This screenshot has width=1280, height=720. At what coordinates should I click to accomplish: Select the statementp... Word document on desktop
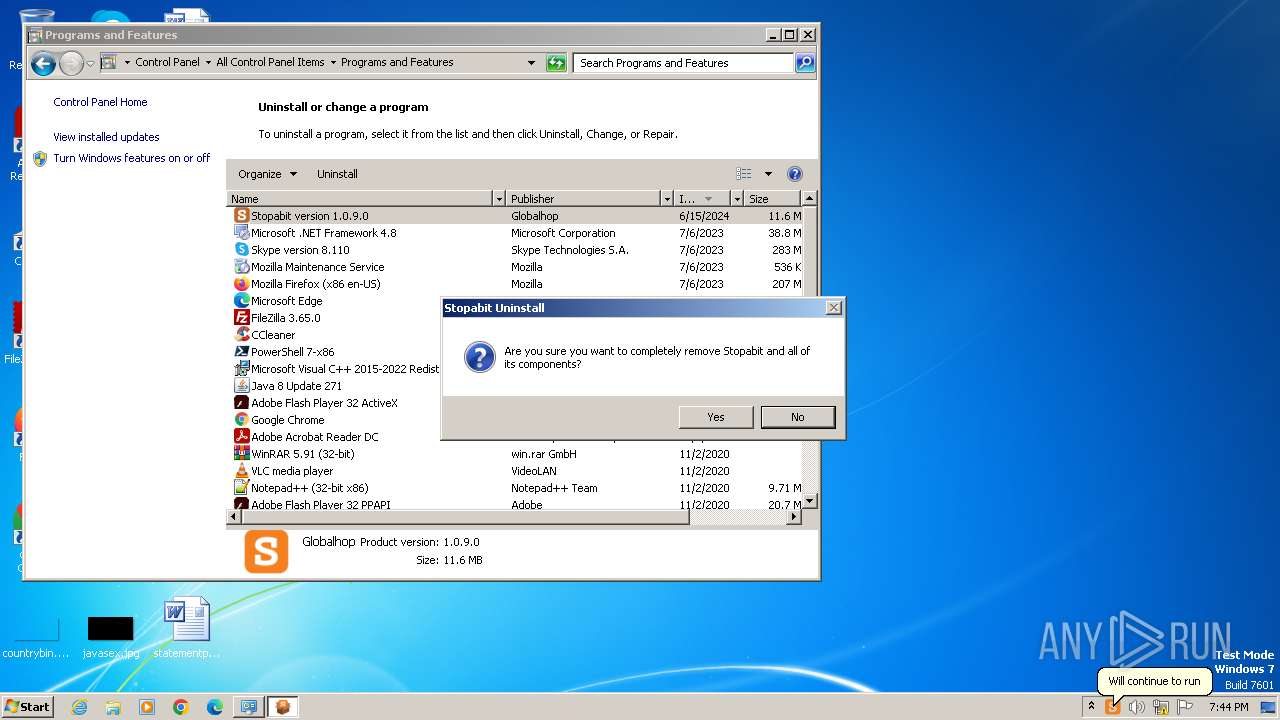point(187,629)
